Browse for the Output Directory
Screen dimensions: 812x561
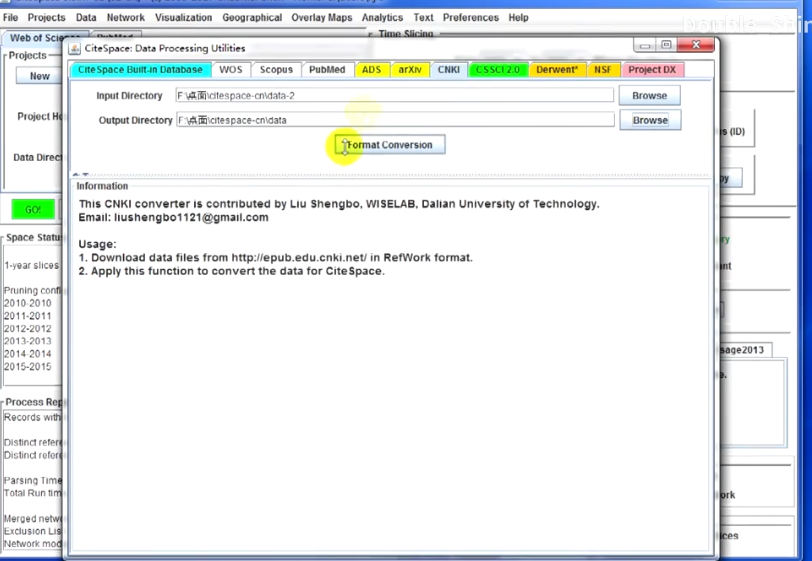click(650, 120)
